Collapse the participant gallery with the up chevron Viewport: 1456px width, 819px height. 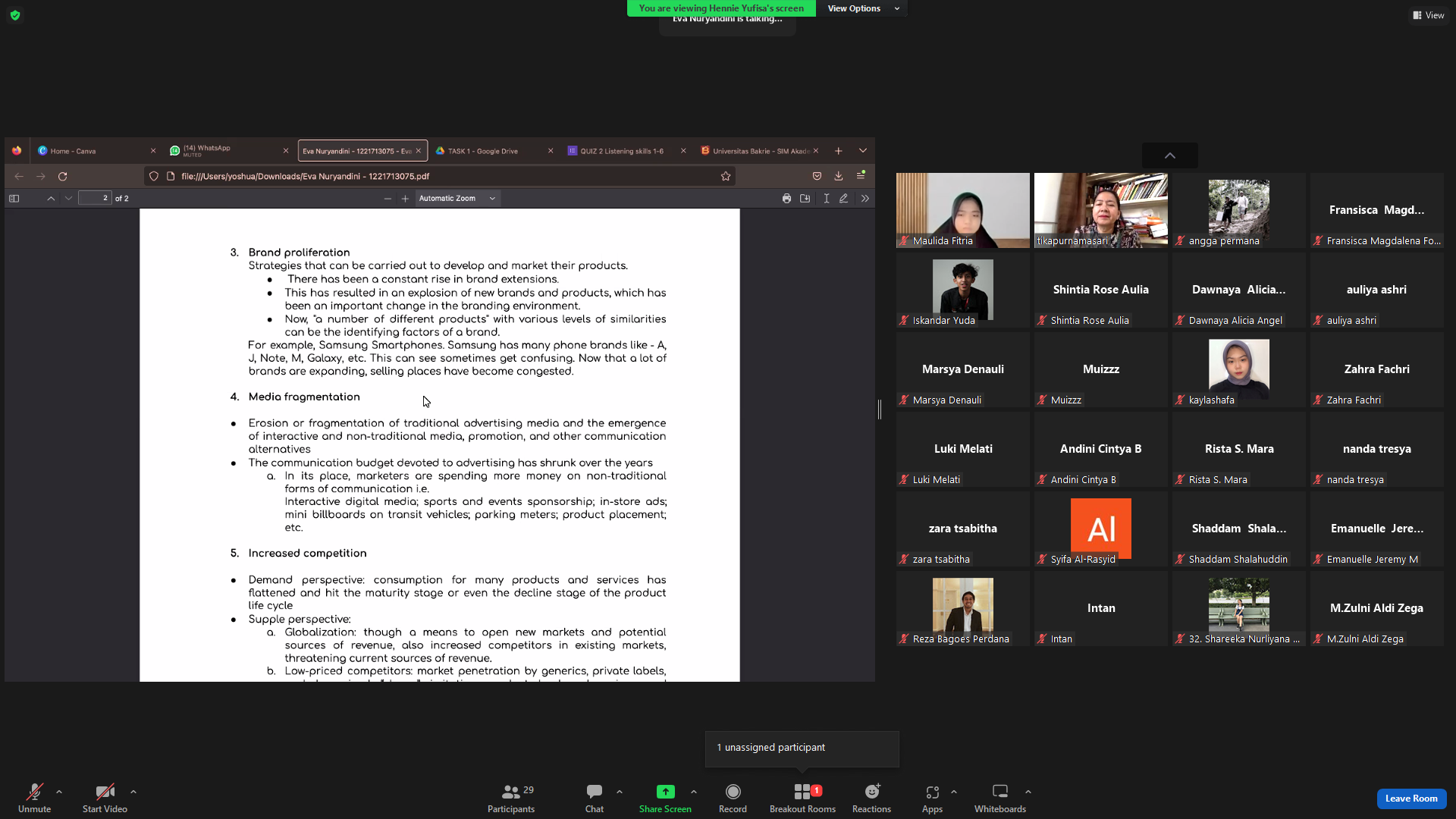pos(1170,155)
